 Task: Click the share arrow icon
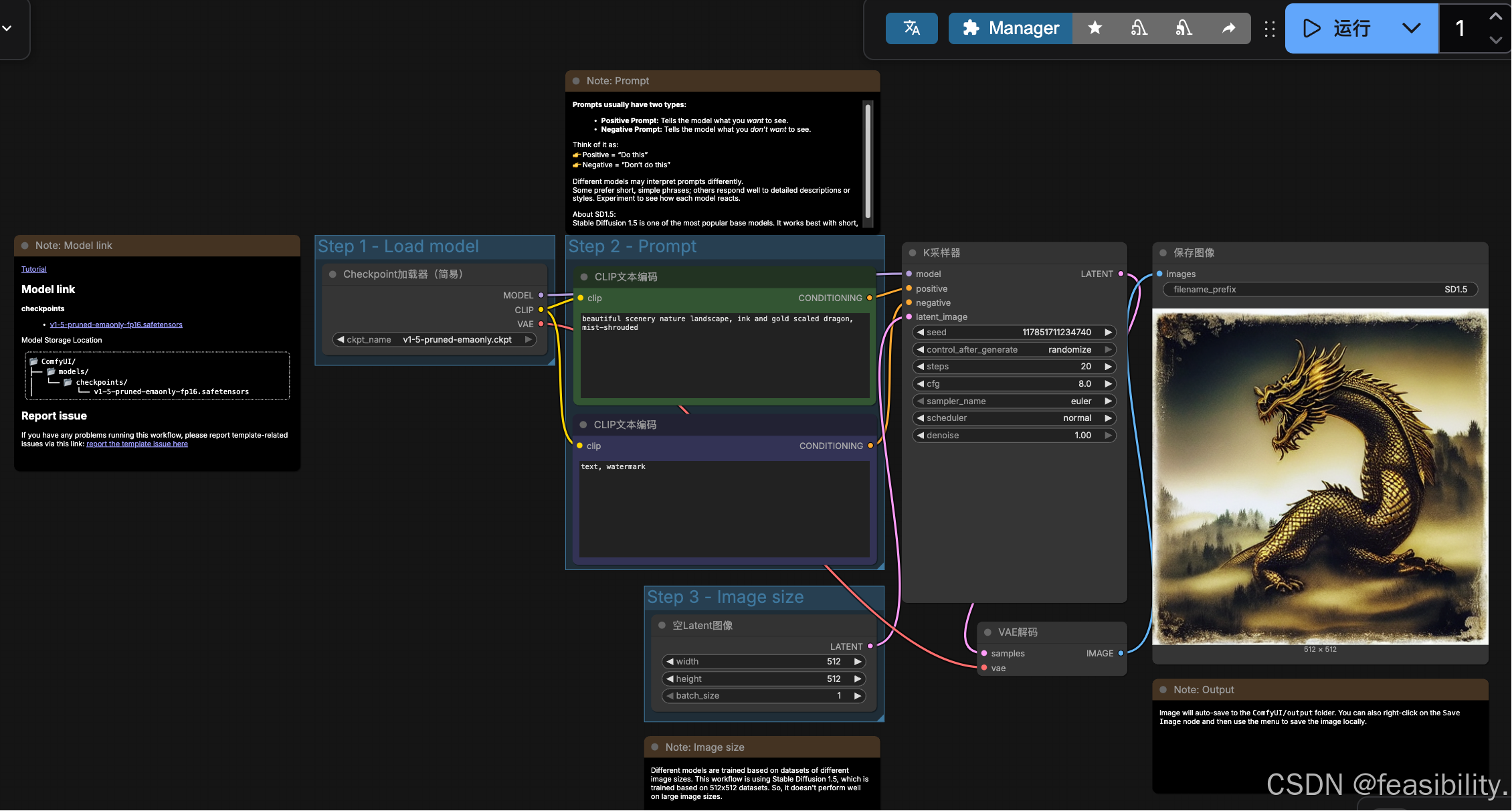(x=1228, y=28)
